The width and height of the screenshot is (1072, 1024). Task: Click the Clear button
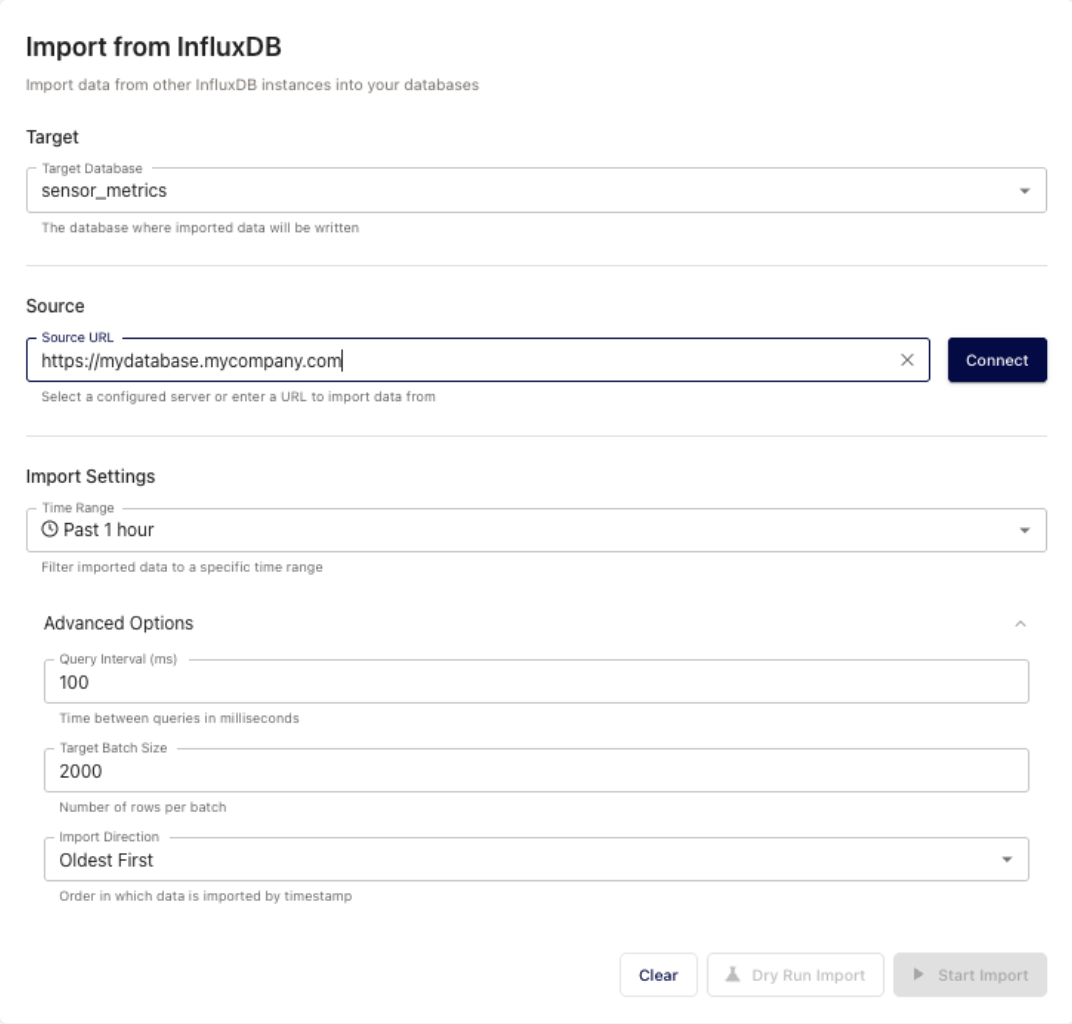click(658, 974)
